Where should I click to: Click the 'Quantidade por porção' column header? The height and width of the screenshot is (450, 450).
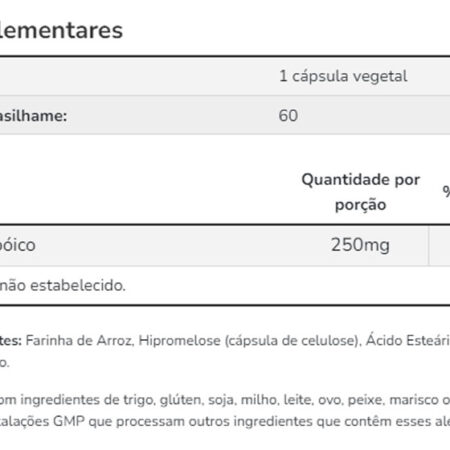(361, 192)
